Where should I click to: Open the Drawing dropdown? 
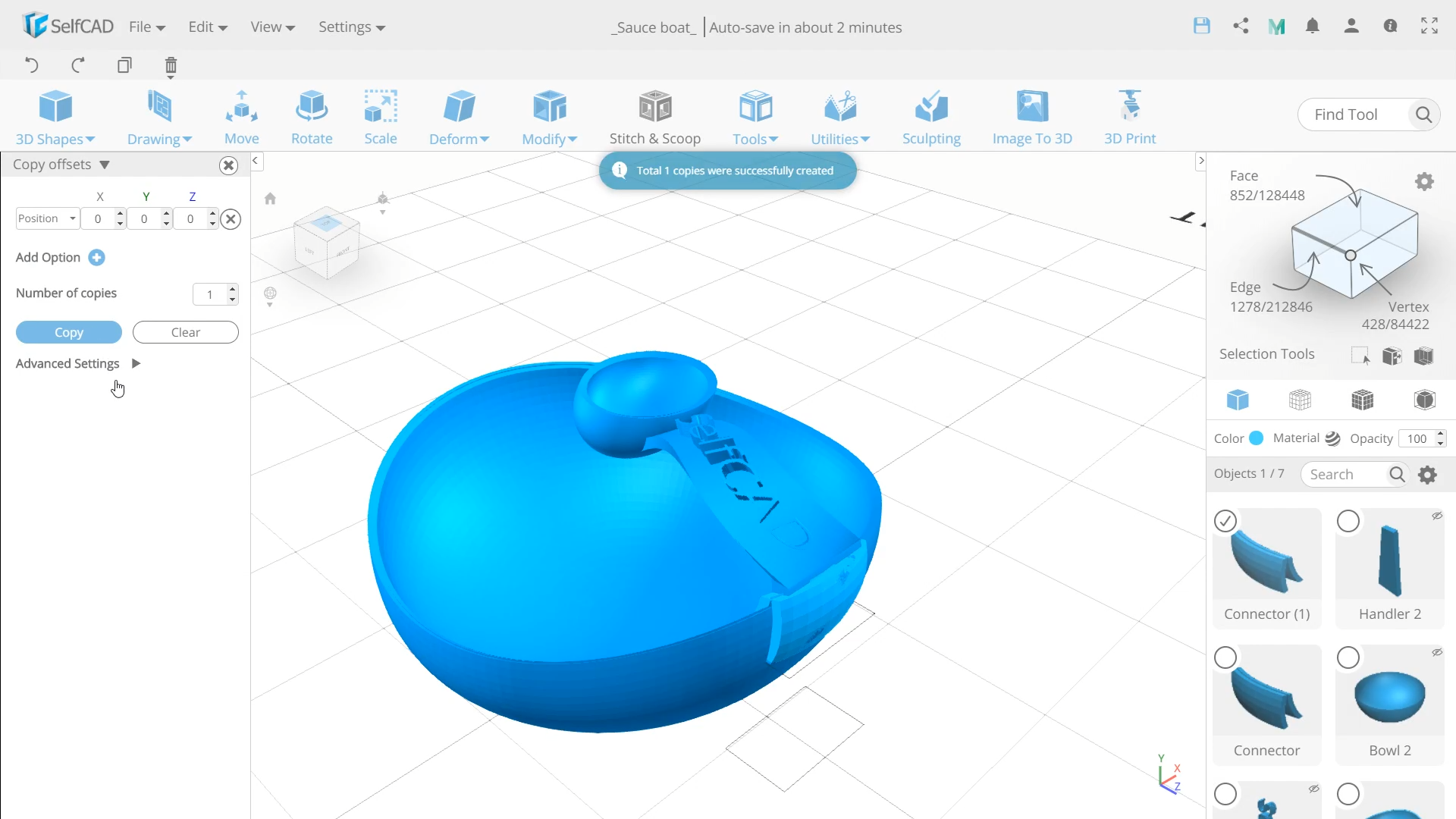159,118
